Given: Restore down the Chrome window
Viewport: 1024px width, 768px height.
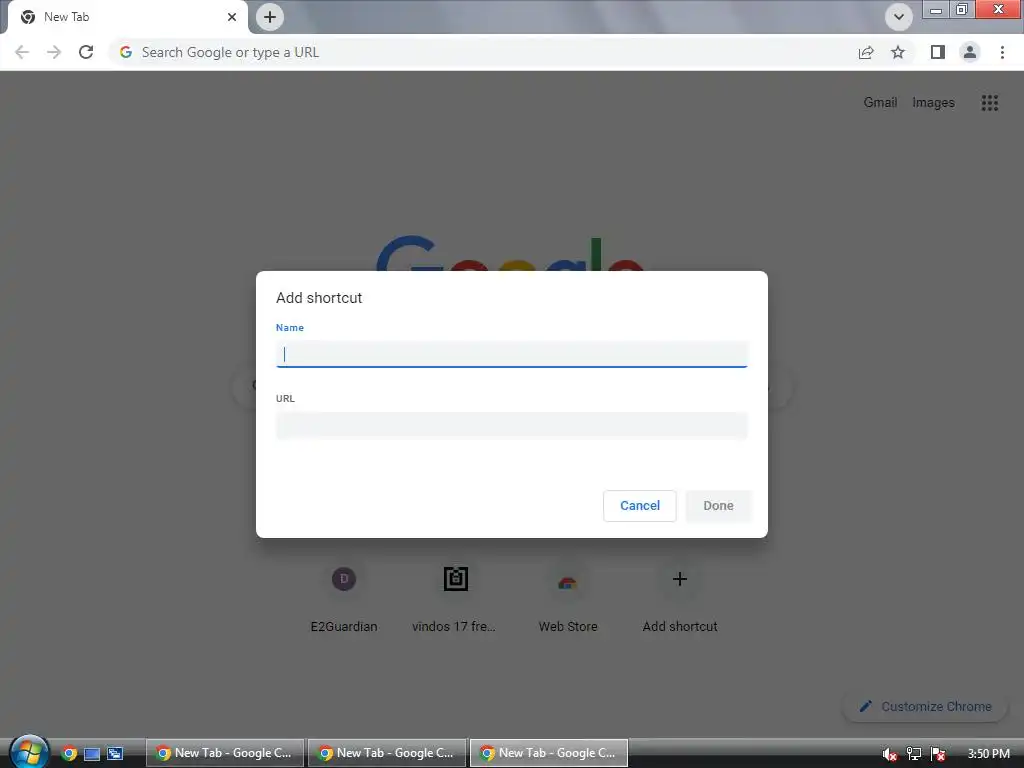Looking at the screenshot, I should tap(961, 9).
